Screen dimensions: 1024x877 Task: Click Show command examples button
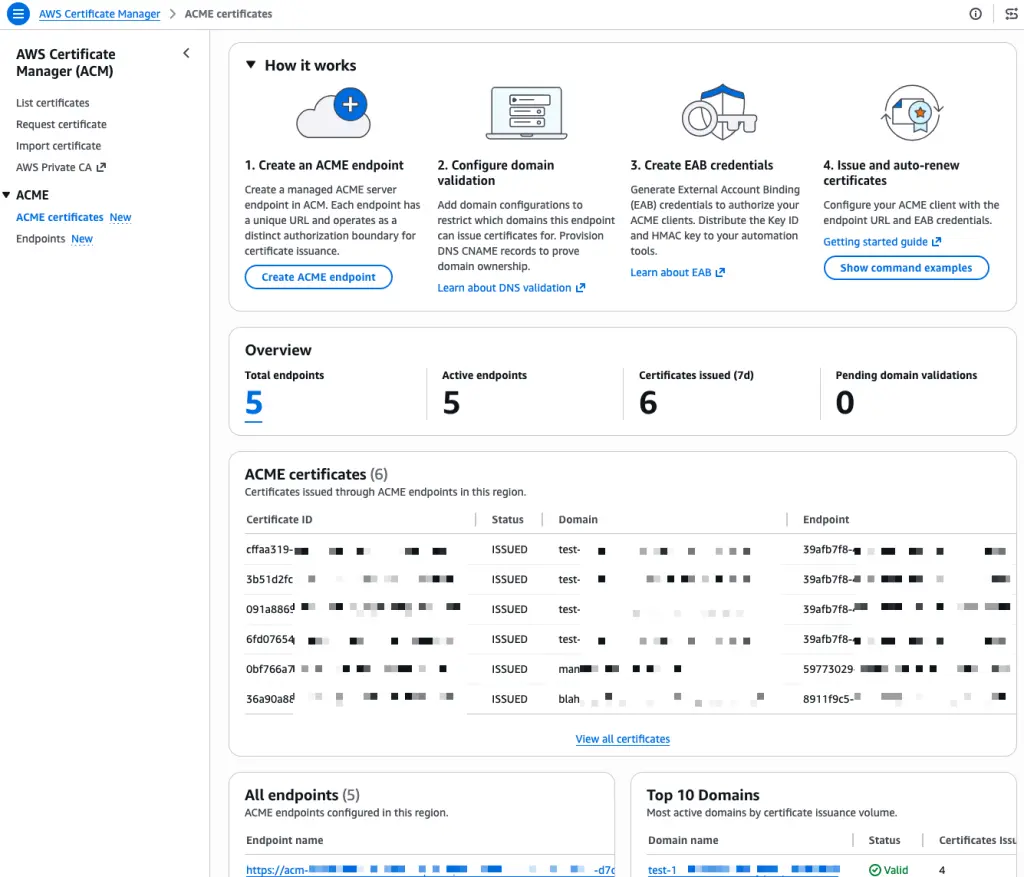click(x=906, y=268)
